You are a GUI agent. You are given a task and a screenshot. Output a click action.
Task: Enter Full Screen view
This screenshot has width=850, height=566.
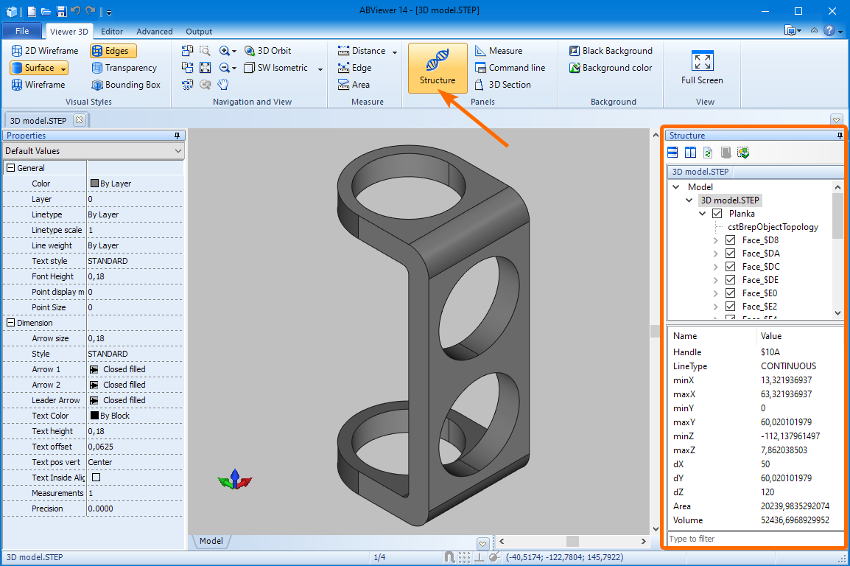click(x=703, y=68)
